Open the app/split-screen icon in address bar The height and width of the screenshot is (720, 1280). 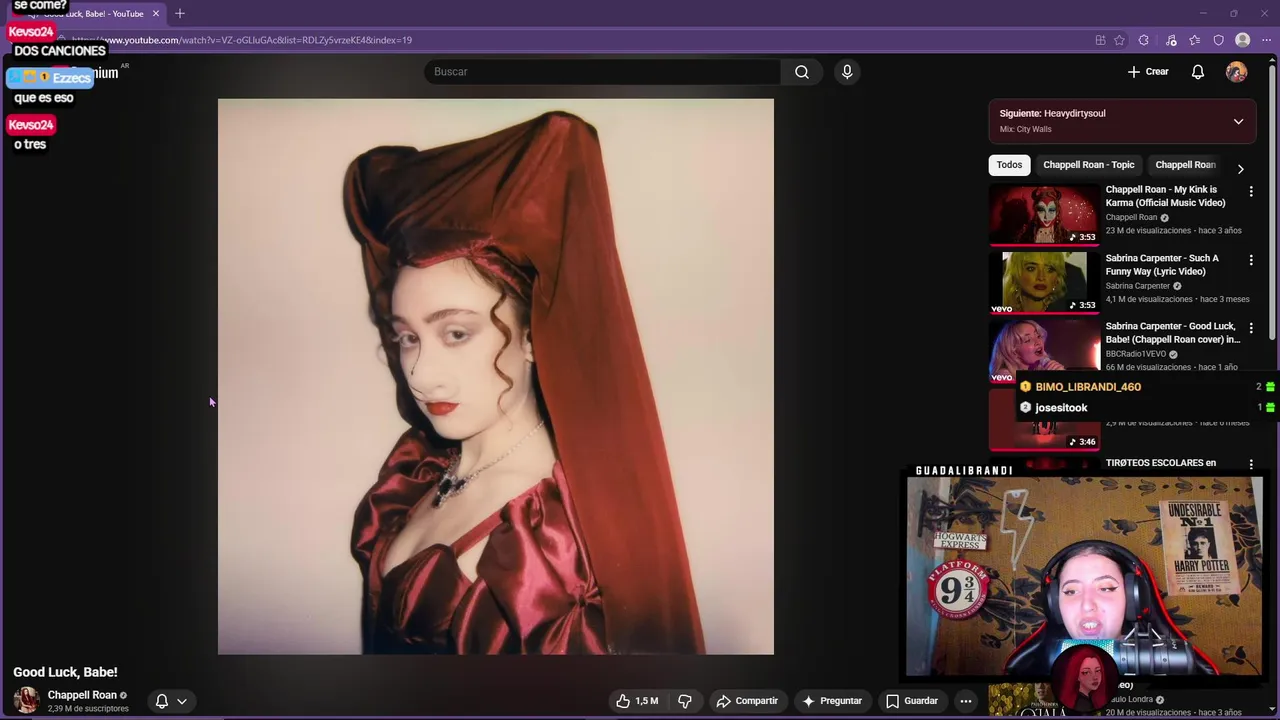(1100, 40)
